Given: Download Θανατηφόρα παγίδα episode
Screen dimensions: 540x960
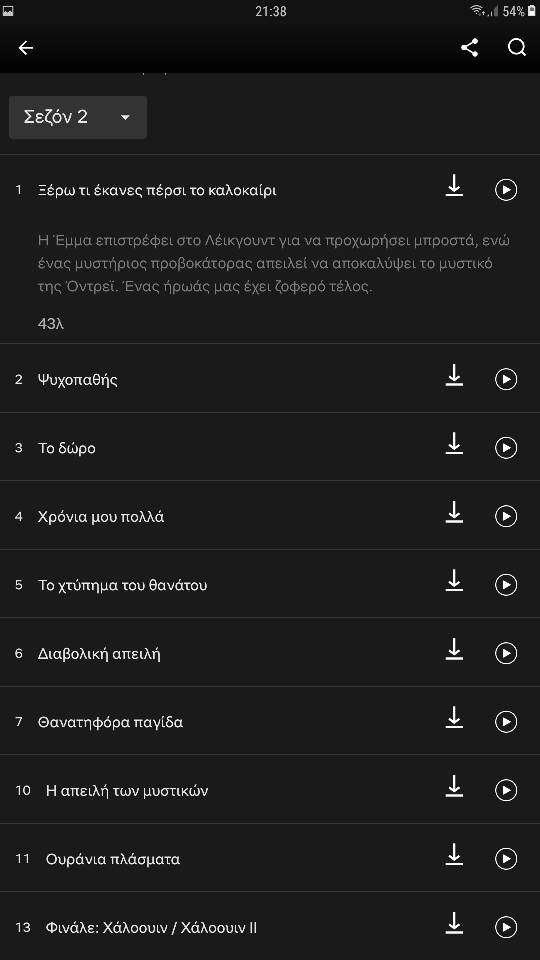Looking at the screenshot, I should click(x=454, y=718).
